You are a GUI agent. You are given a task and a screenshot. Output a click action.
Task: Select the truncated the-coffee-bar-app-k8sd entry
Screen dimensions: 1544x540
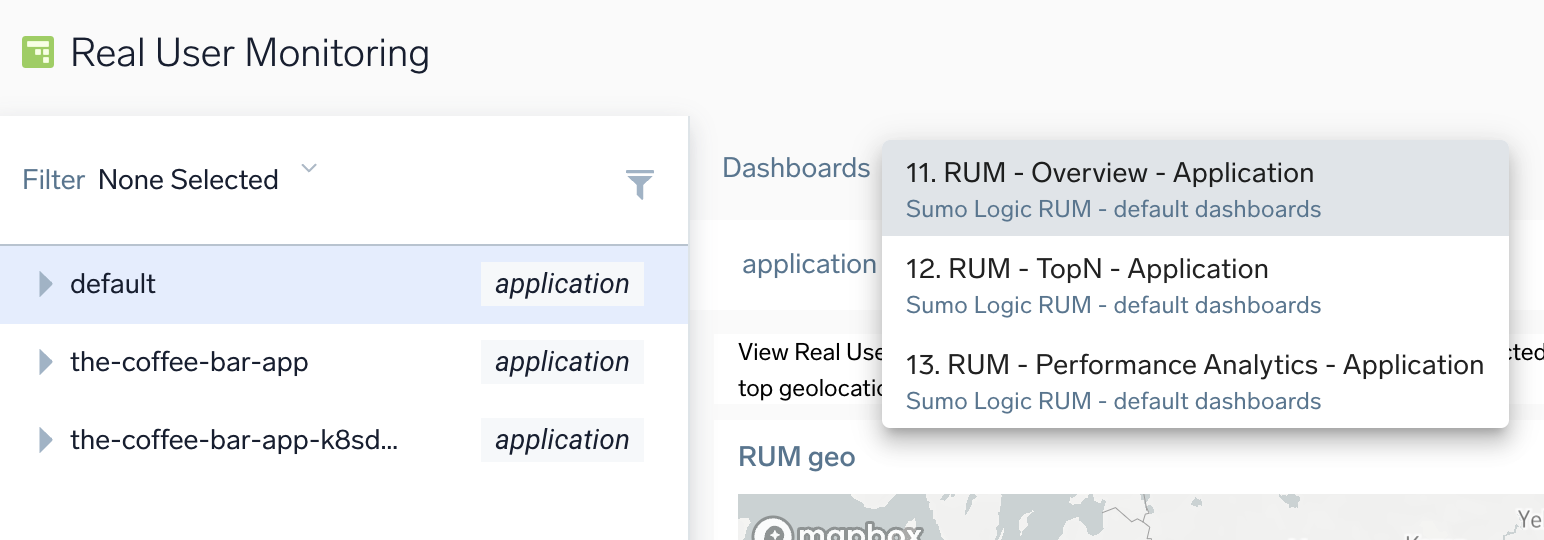point(234,440)
